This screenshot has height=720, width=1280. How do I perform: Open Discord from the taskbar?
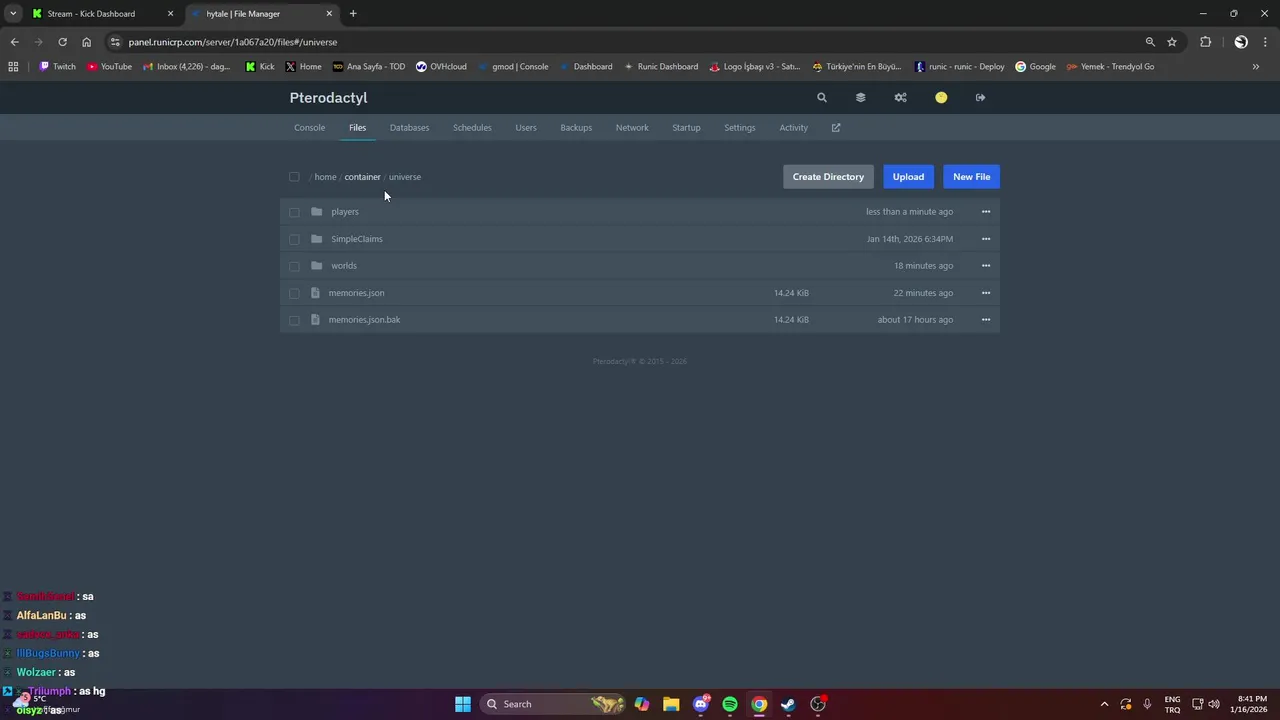coord(701,704)
